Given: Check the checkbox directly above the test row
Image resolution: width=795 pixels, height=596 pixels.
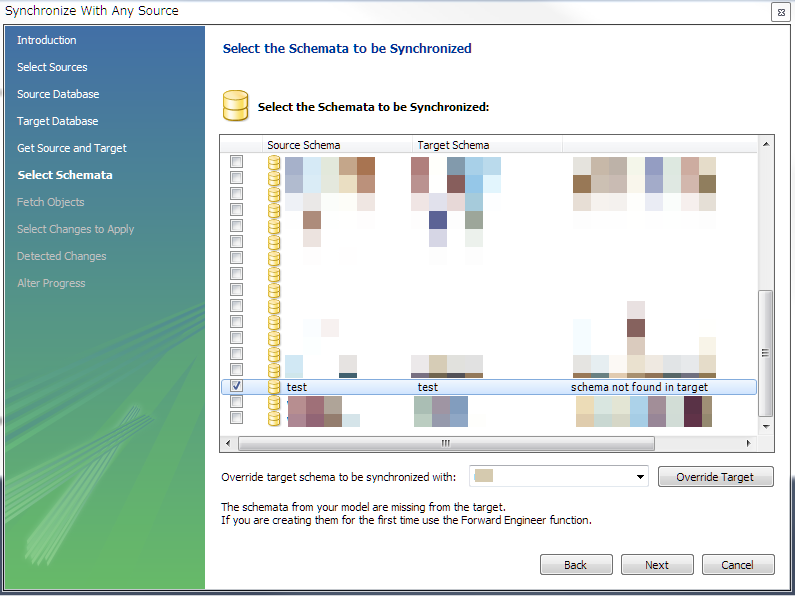Looking at the screenshot, I should [x=236, y=369].
